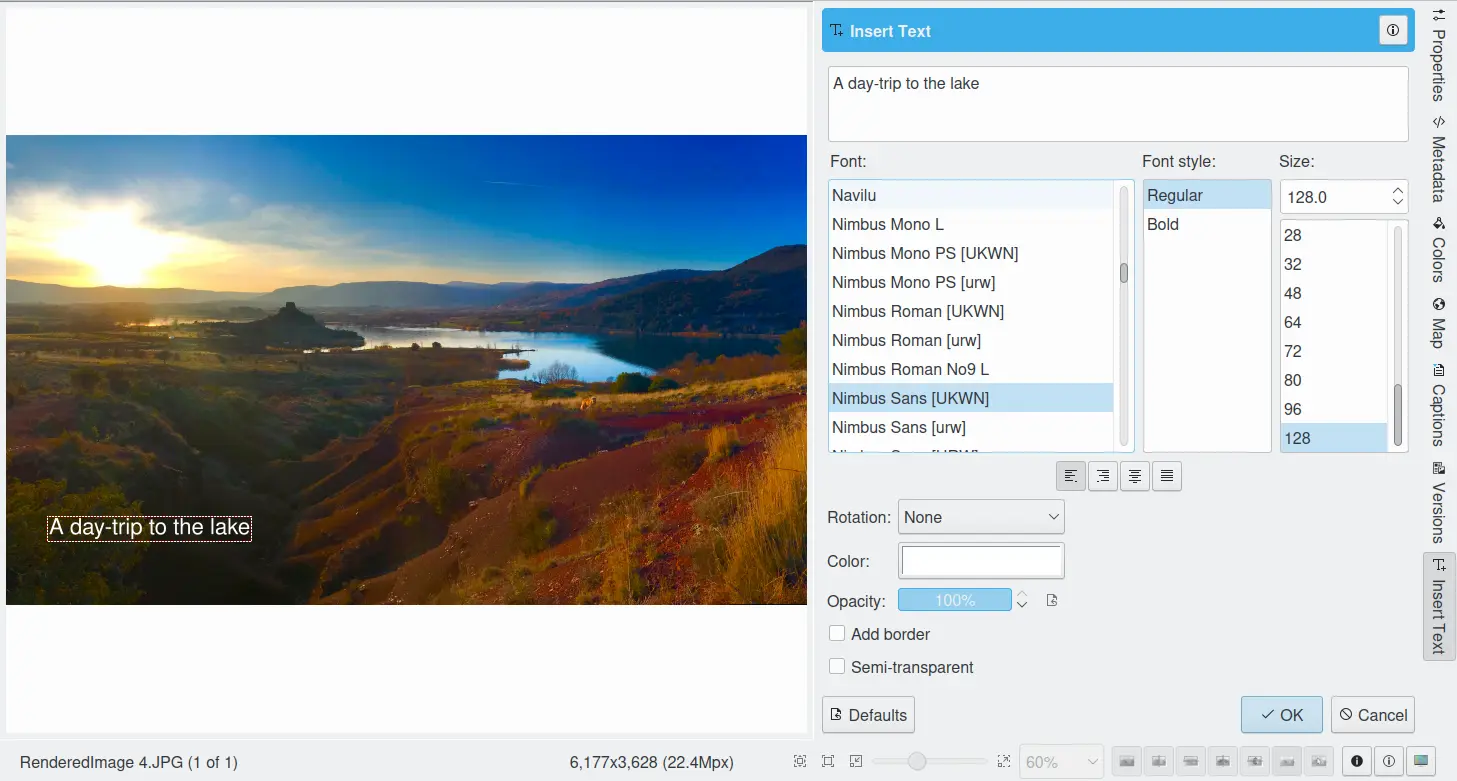The width and height of the screenshot is (1457, 781).
Task: Switch to the Metadata side tab
Action: click(x=1439, y=158)
